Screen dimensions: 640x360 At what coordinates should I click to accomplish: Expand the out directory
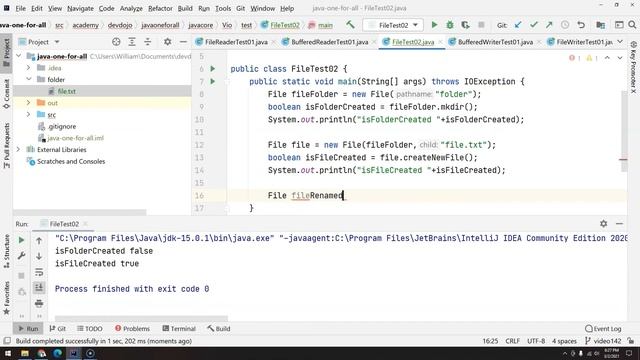[x=29, y=103]
